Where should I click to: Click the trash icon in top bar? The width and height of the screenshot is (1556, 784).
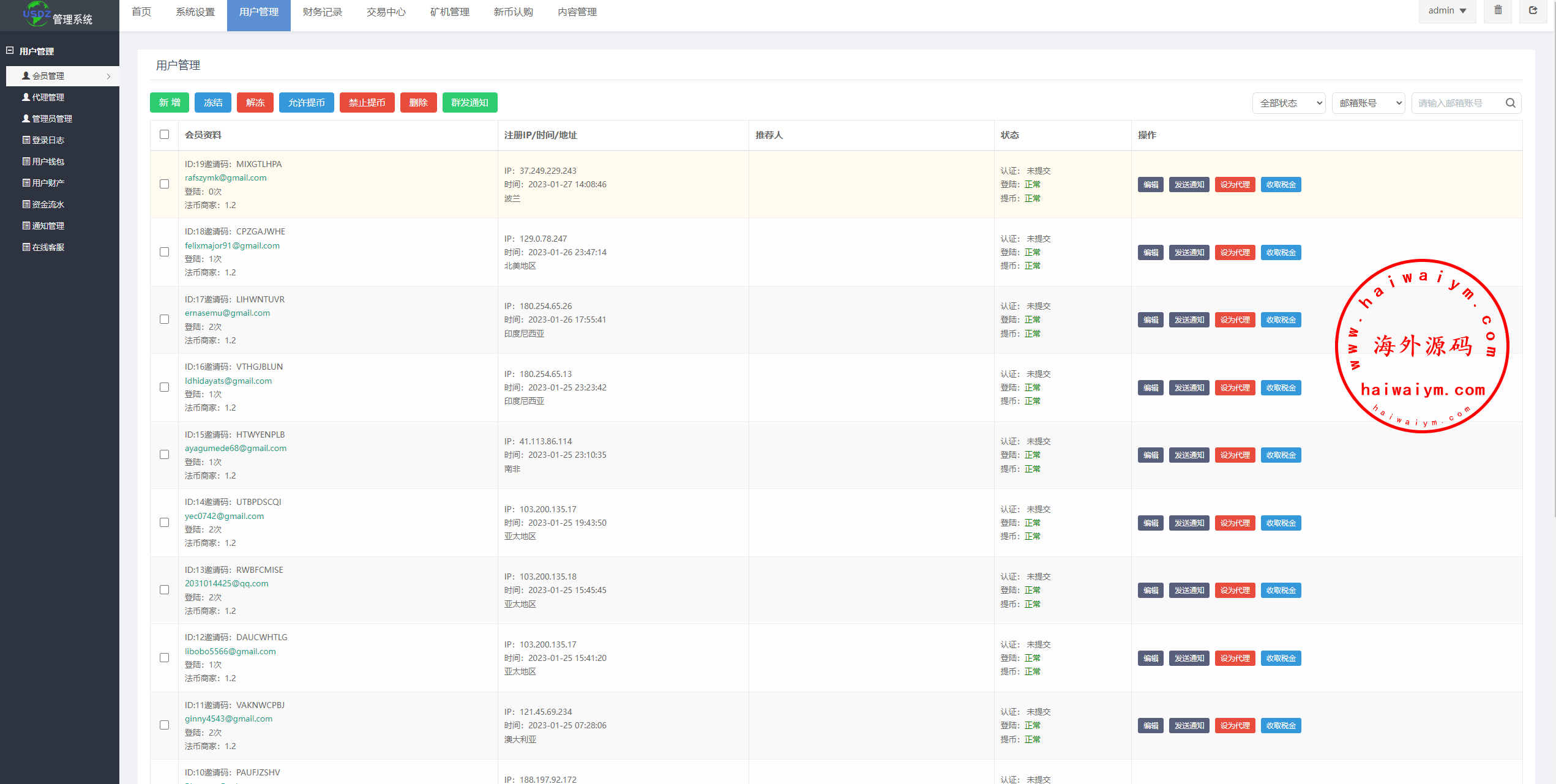(1498, 10)
